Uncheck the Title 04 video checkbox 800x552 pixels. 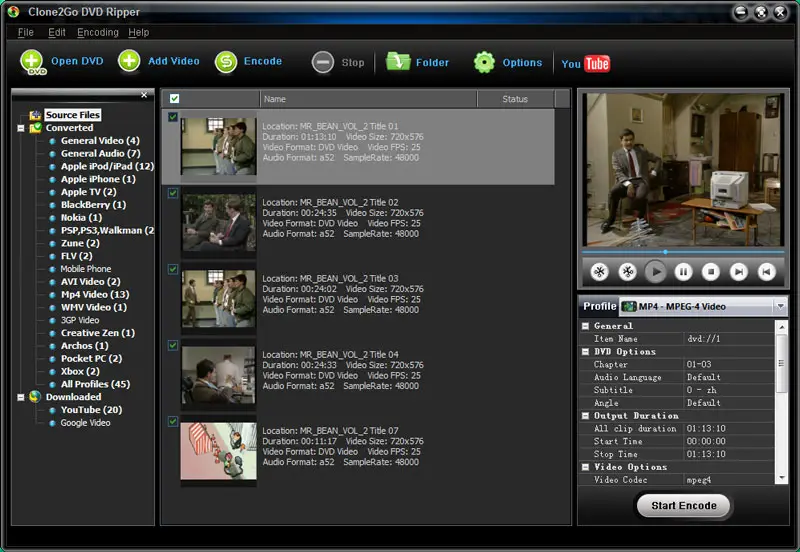click(173, 345)
